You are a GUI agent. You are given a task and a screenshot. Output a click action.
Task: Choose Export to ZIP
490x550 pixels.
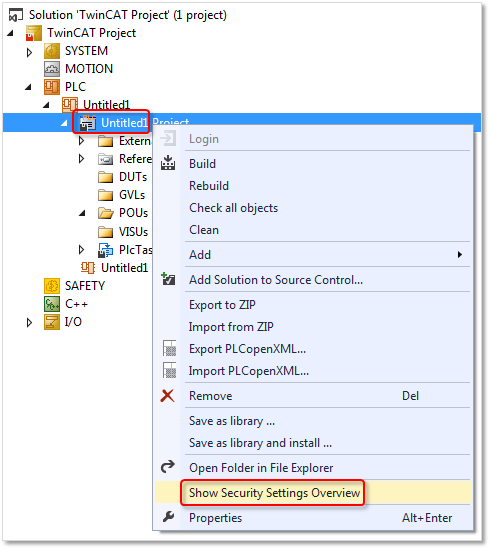coord(313,304)
